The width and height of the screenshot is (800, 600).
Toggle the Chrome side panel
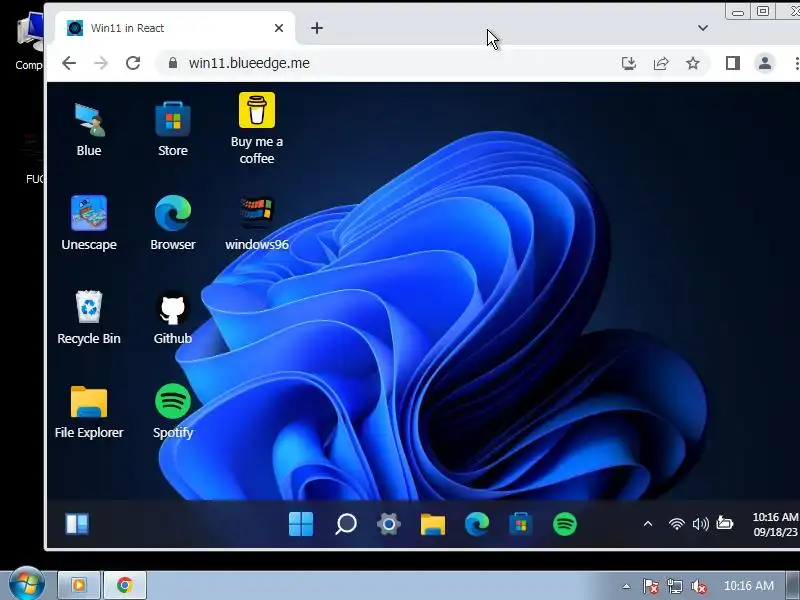pyautogui.click(x=733, y=63)
